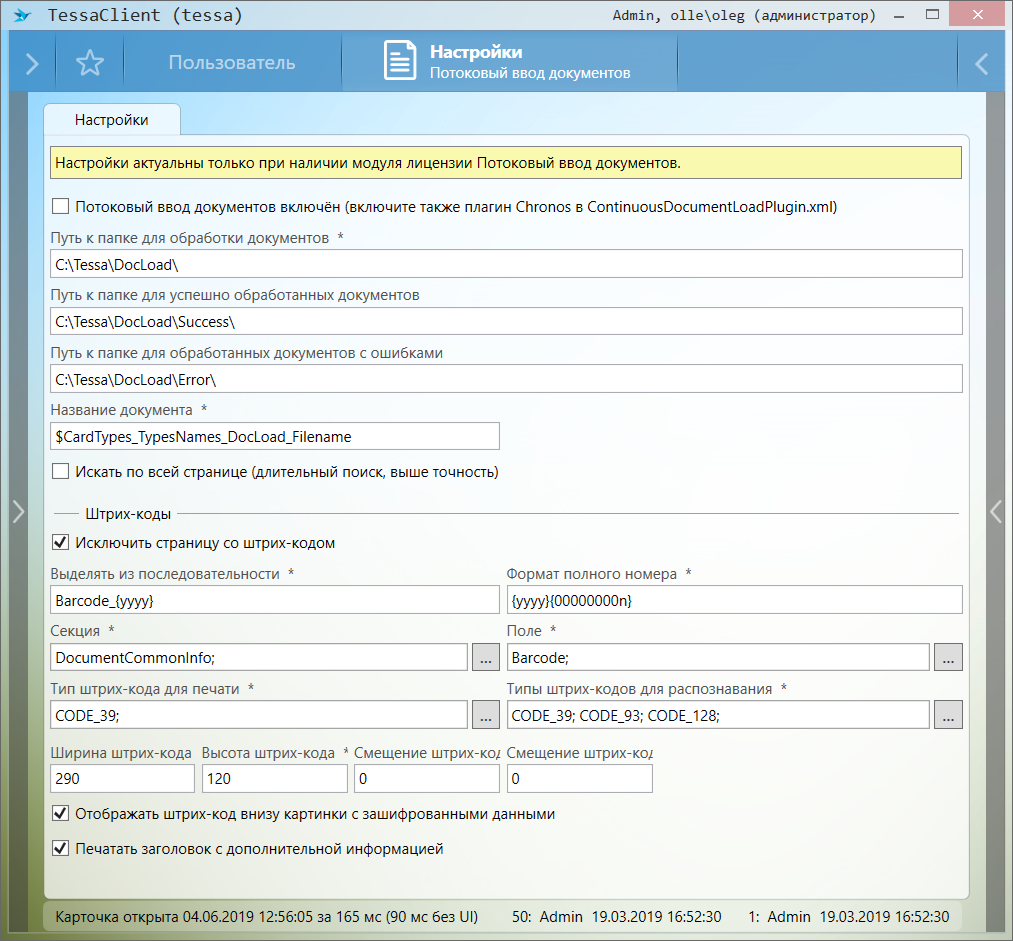Expand the right side panel chevron
1013x941 pixels.
[x=995, y=511]
